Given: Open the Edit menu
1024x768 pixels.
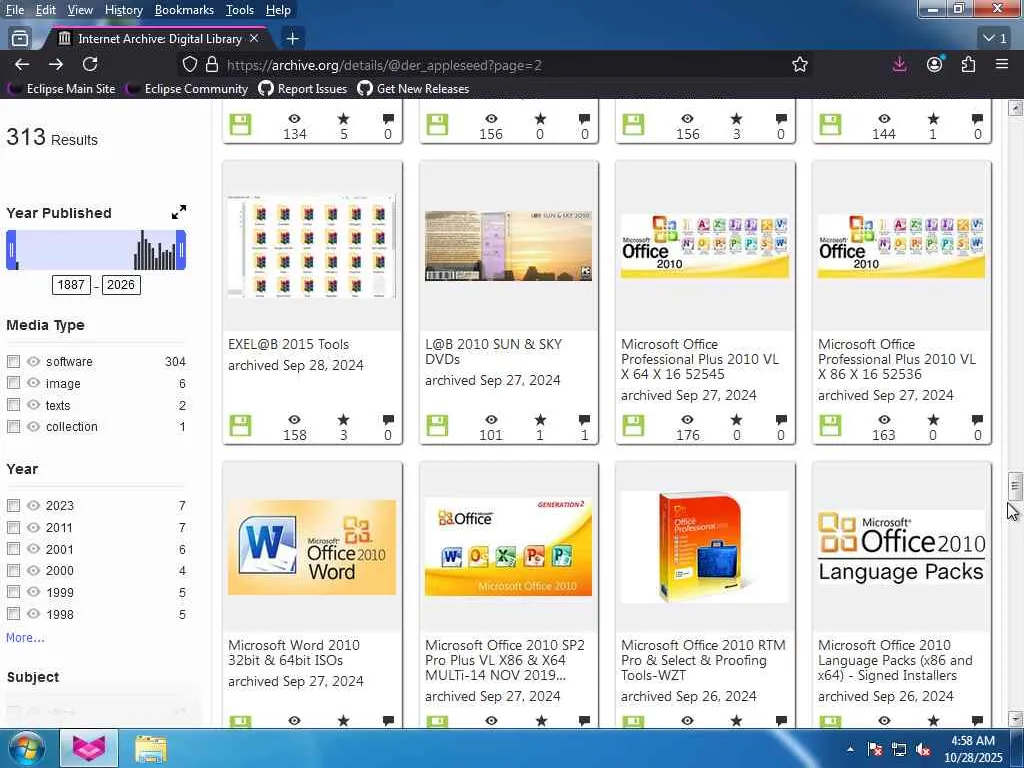Looking at the screenshot, I should [45, 10].
